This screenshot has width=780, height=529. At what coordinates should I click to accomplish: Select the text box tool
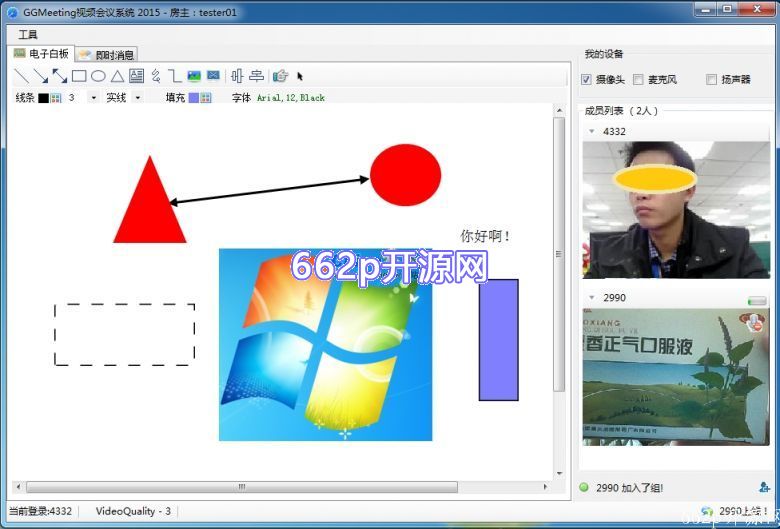pos(136,76)
